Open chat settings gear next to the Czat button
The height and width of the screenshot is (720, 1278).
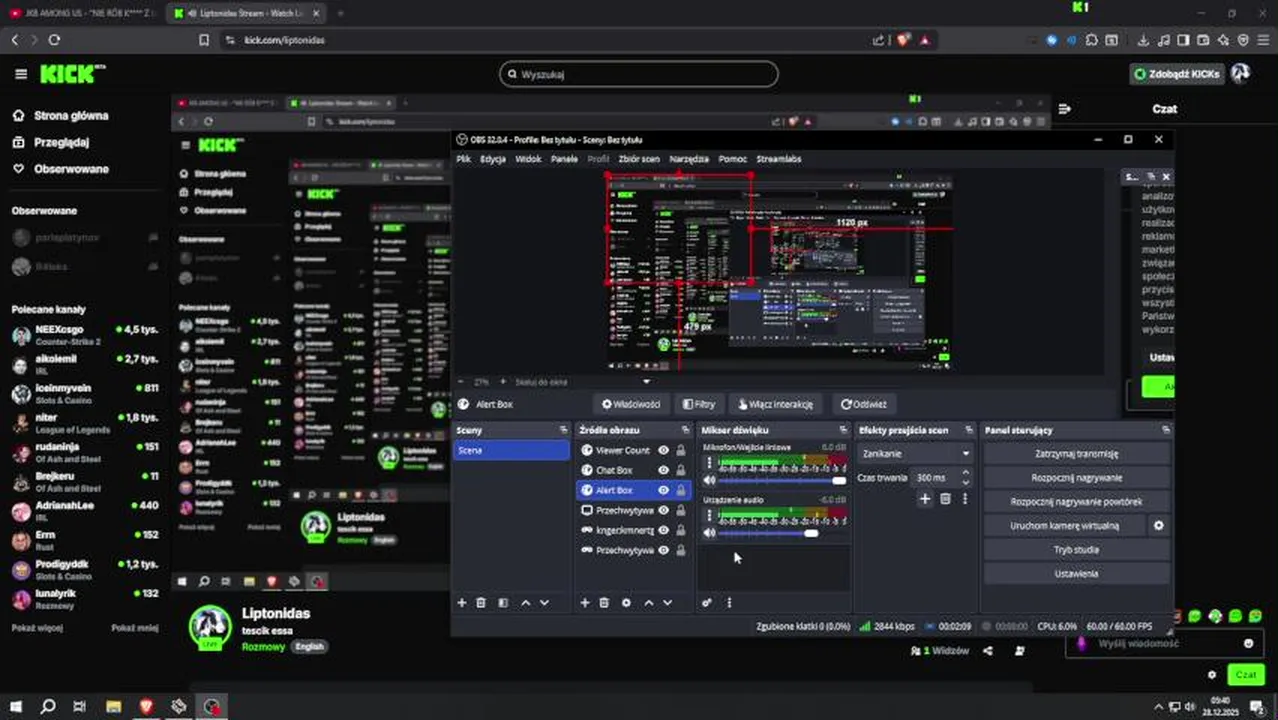tap(1212, 675)
